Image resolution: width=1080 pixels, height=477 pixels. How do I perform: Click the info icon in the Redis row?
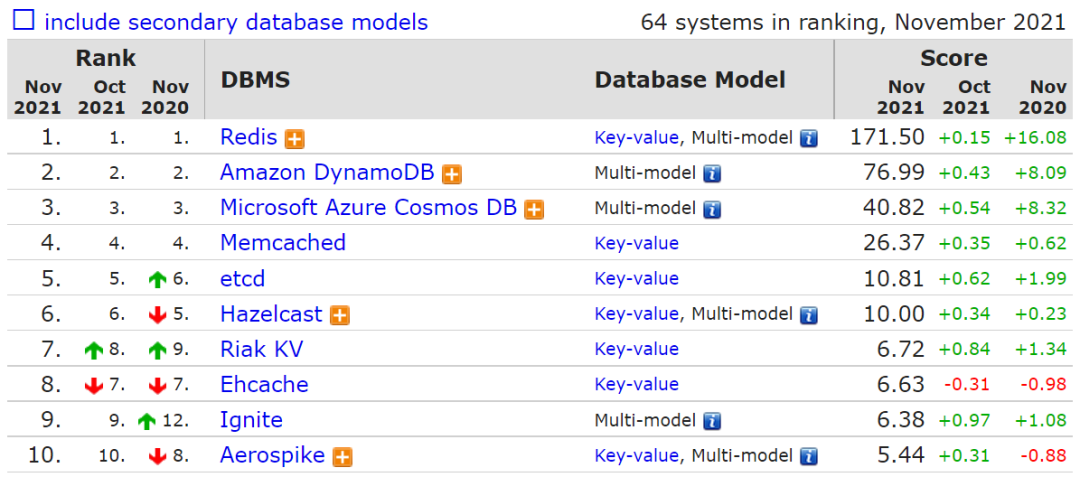(809, 139)
